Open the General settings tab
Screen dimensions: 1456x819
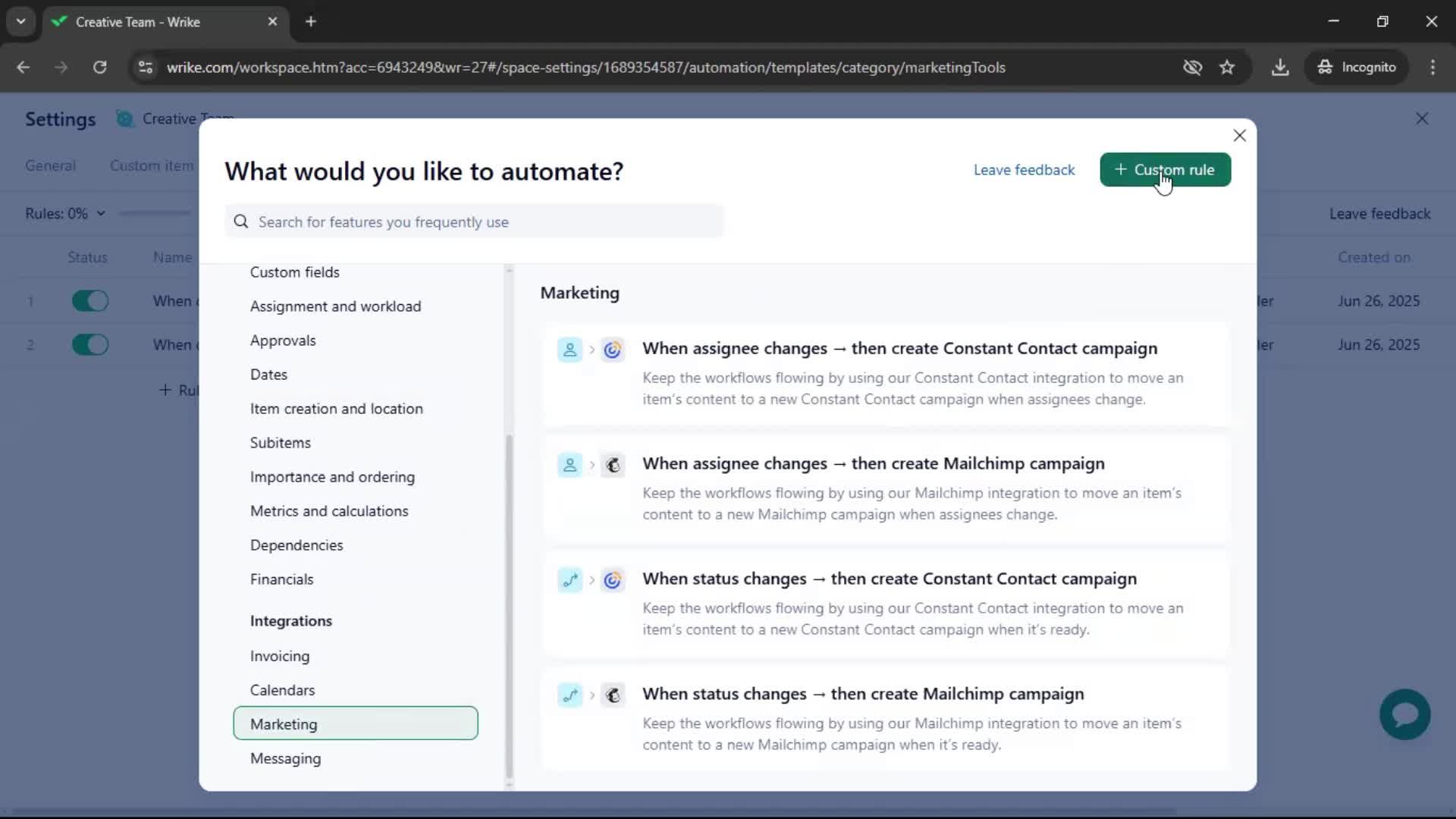50,165
